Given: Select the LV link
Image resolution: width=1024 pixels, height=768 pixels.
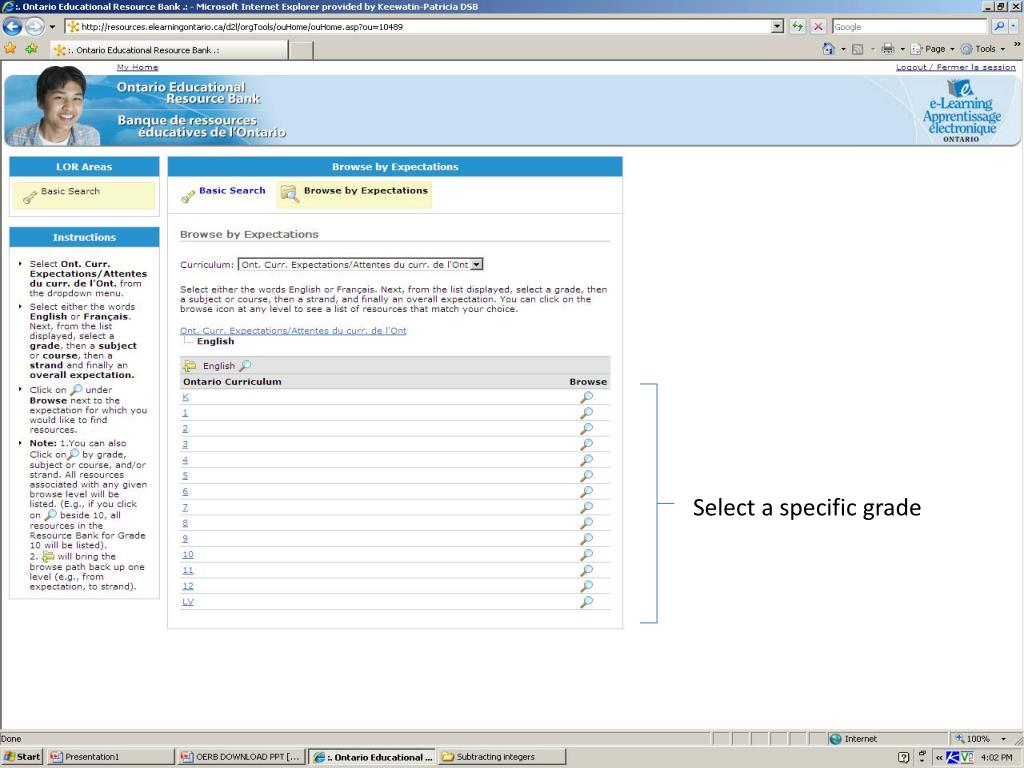Looking at the screenshot, I should point(187,601).
